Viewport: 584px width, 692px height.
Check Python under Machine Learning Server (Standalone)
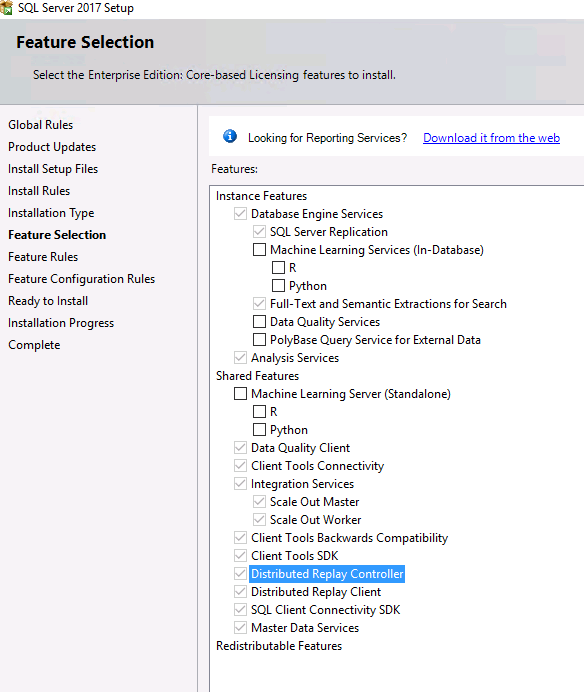pos(259,429)
